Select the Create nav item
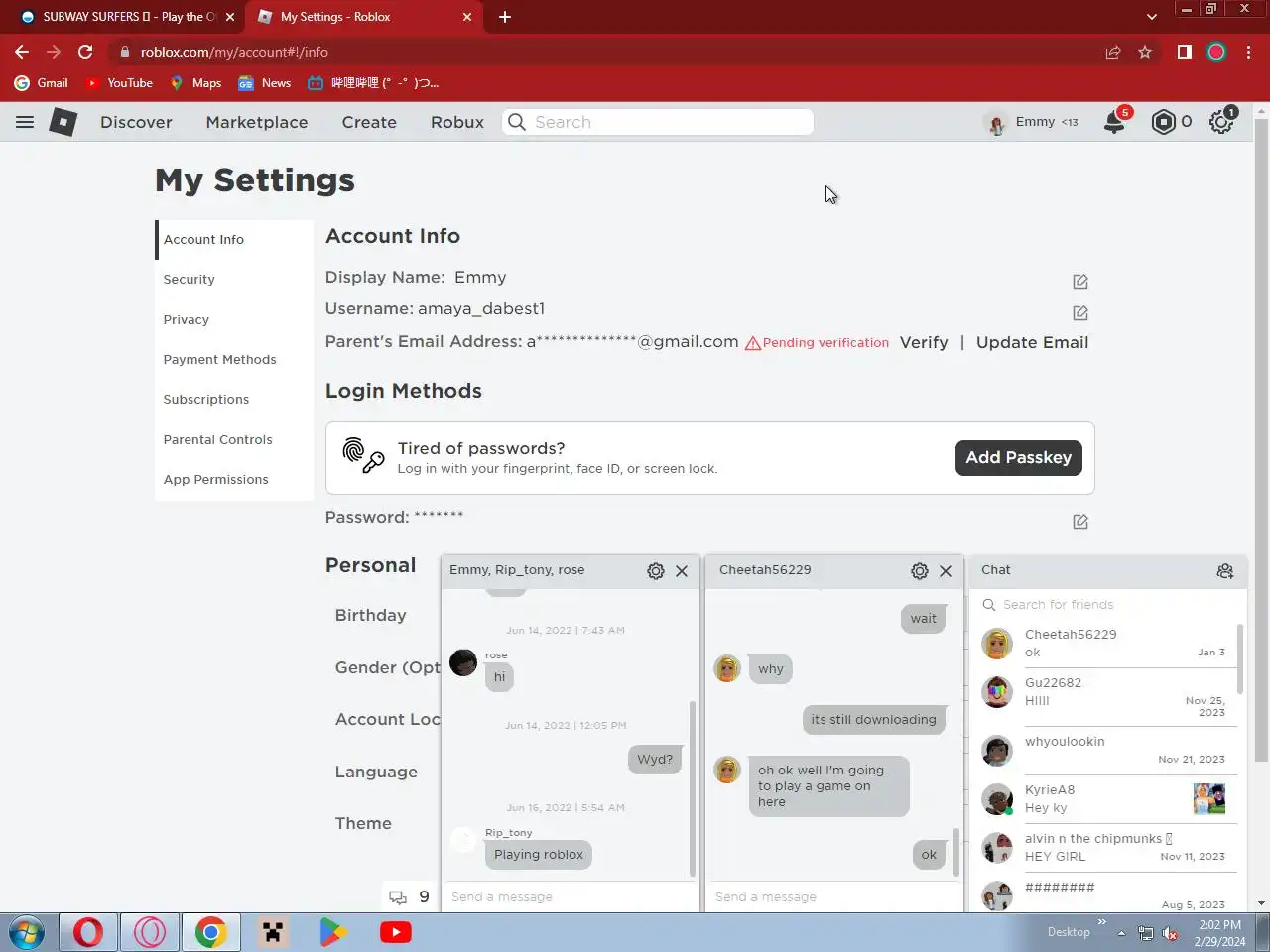The height and width of the screenshot is (952, 1270). coord(369,122)
